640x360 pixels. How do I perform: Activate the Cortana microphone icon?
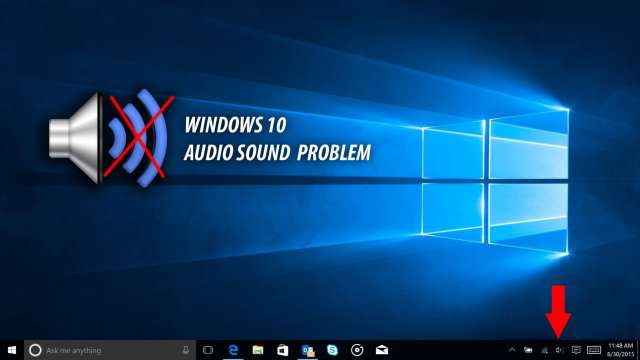[x=186, y=350]
